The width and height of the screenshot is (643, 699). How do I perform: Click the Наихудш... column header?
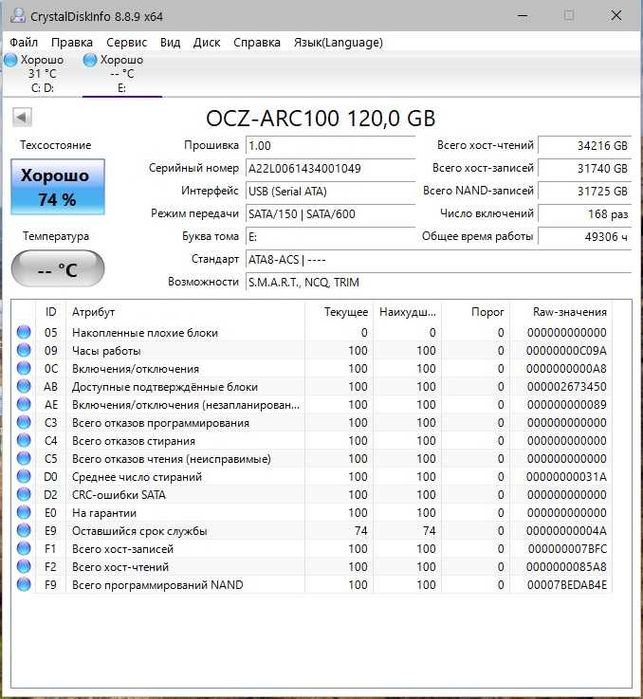408,312
